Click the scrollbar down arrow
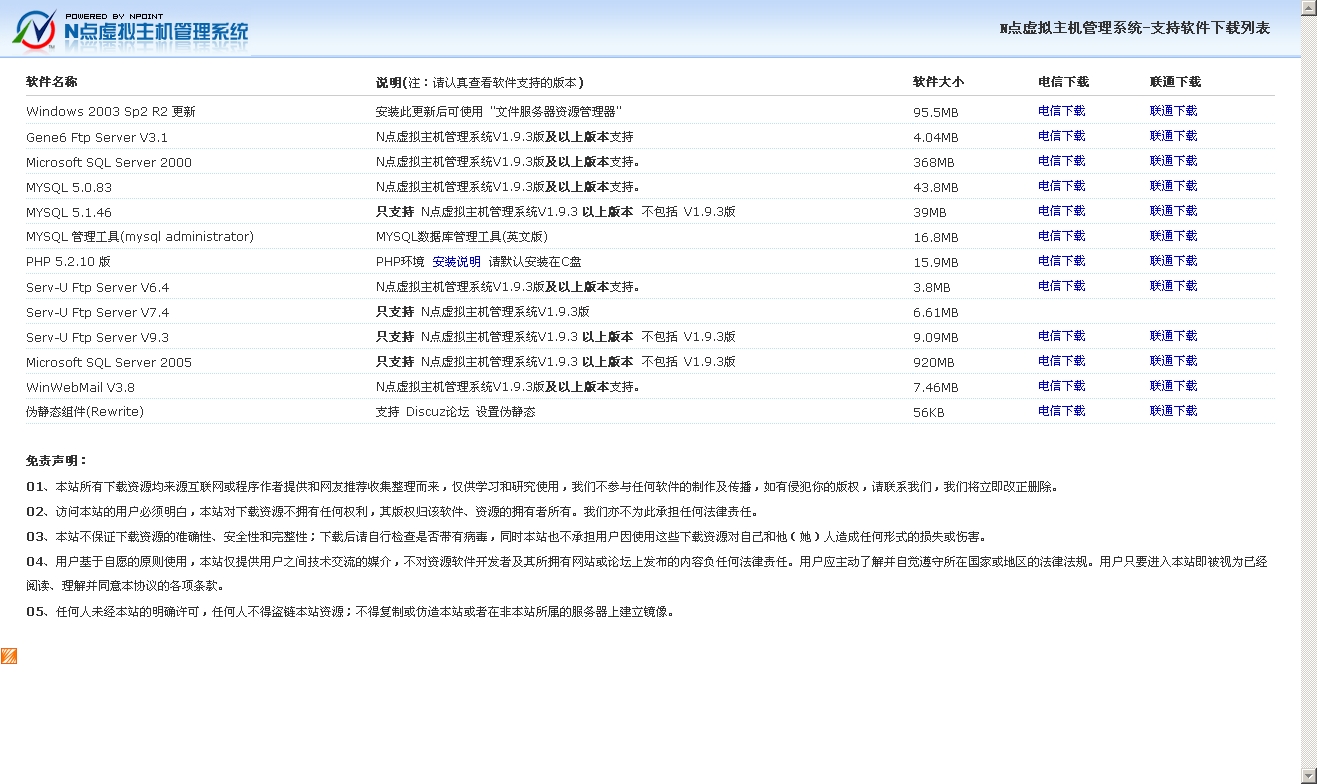Viewport: 1317px width, 784px height. point(1308,775)
